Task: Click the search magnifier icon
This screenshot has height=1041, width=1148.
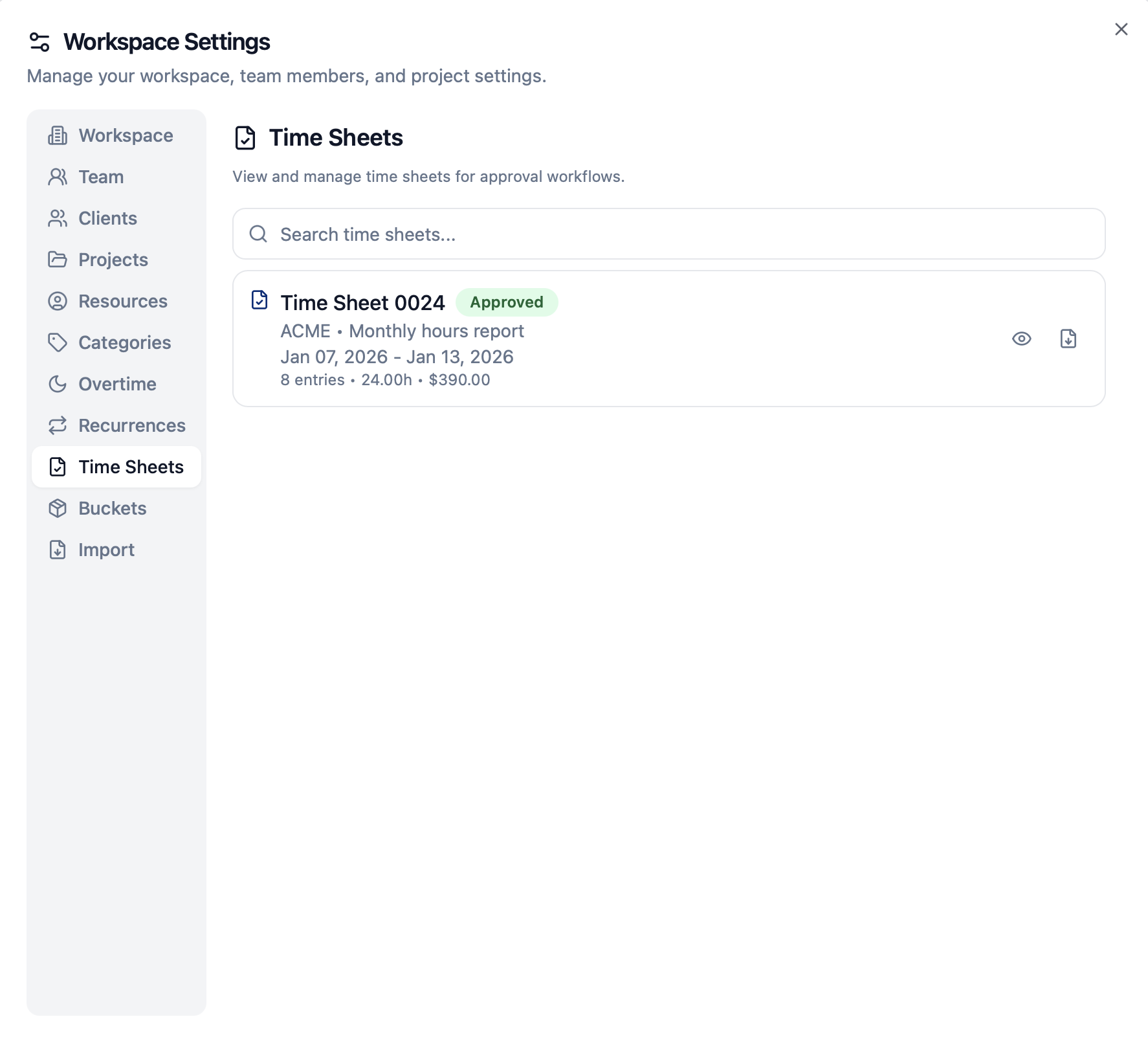Action: tap(258, 234)
